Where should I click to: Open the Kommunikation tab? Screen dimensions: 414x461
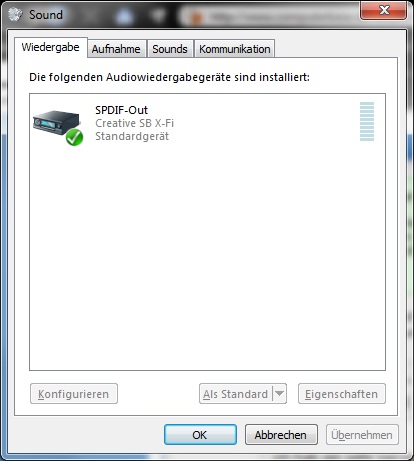pyautogui.click(x=235, y=49)
